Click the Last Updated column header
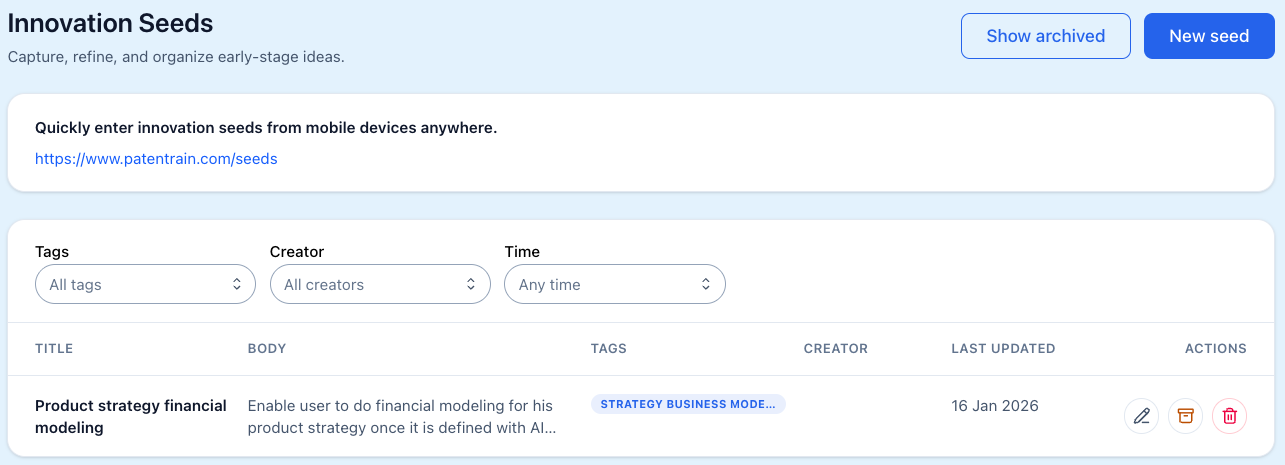This screenshot has height=465, width=1285. (1003, 349)
